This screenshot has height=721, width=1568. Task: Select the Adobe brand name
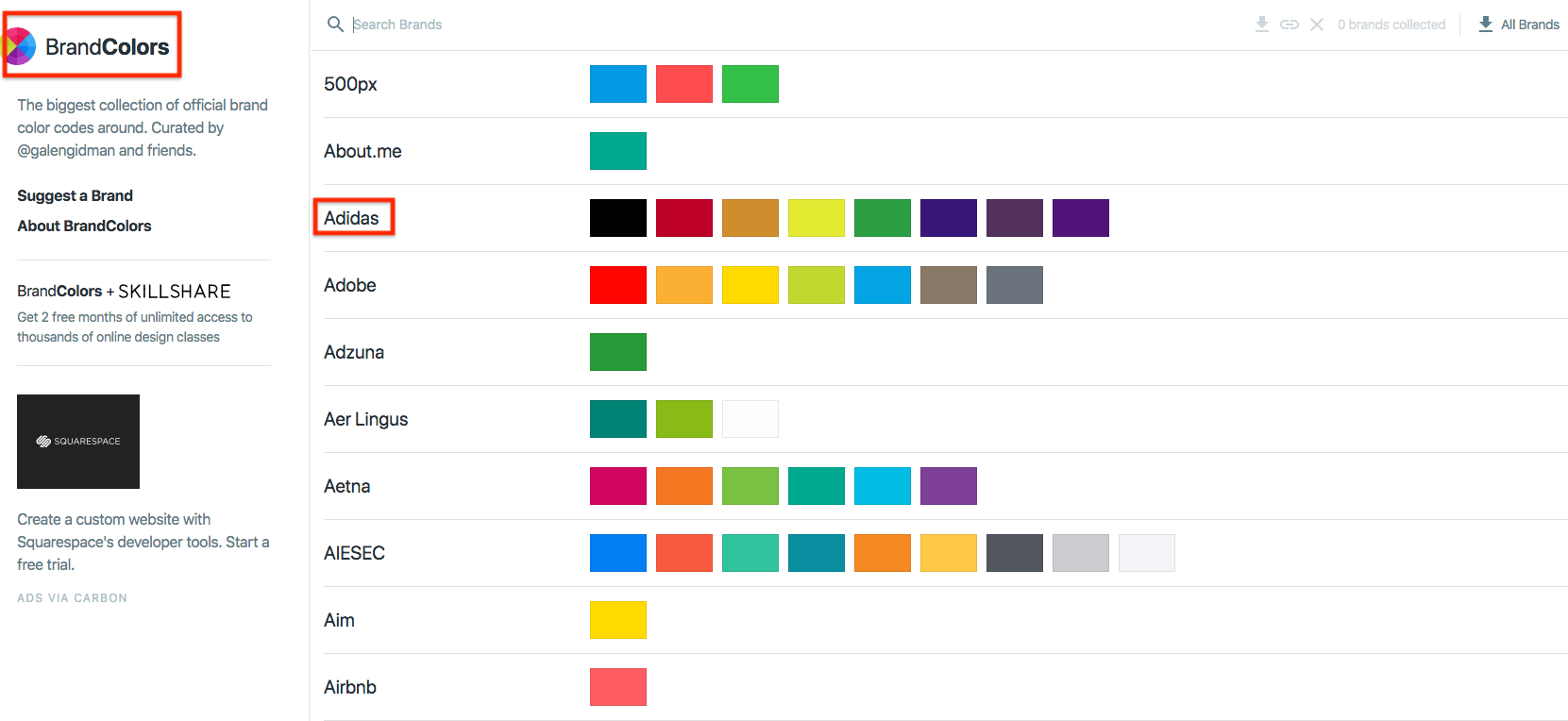(x=350, y=285)
